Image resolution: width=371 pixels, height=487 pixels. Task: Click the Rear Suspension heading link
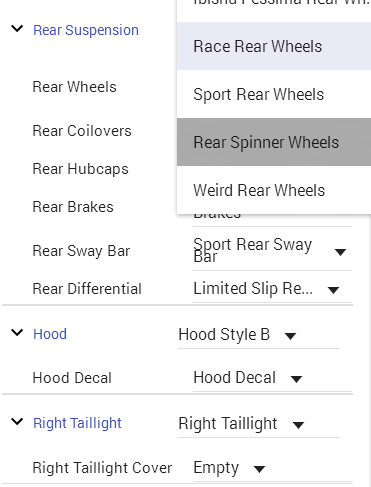pos(86,30)
